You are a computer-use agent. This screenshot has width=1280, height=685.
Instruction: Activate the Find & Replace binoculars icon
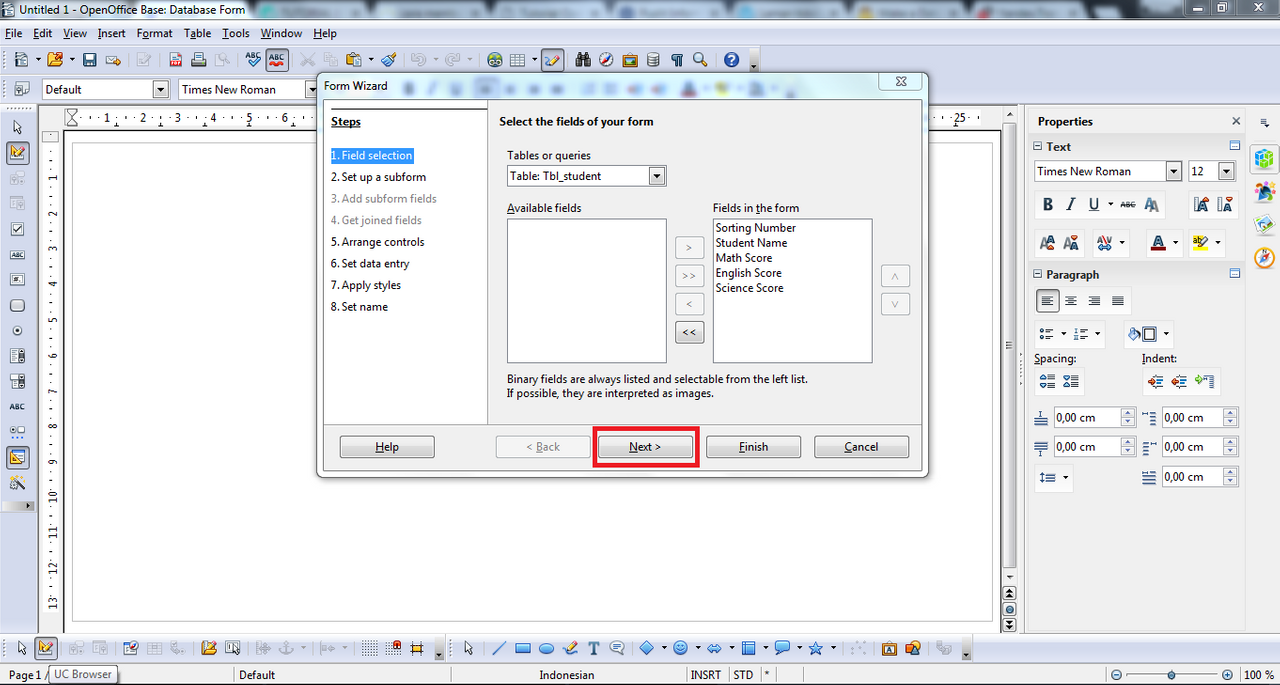[x=582, y=60]
